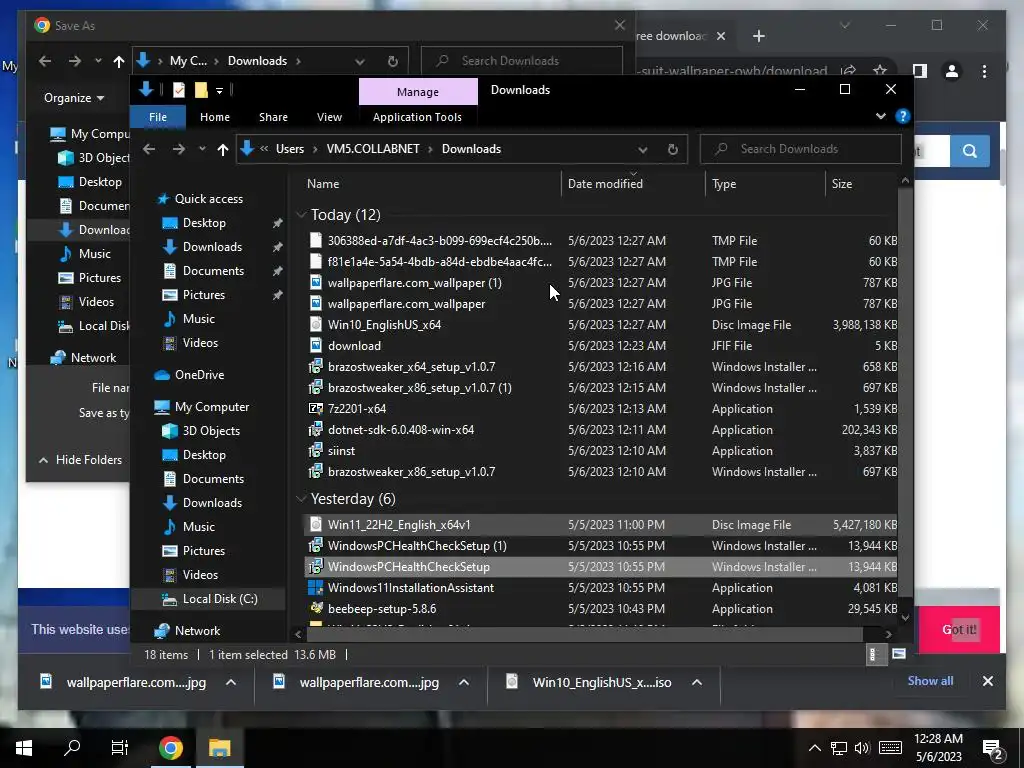The image size is (1024, 768).
Task: Click the Forward arrow in Downloads explorer window
Action: 178,149
